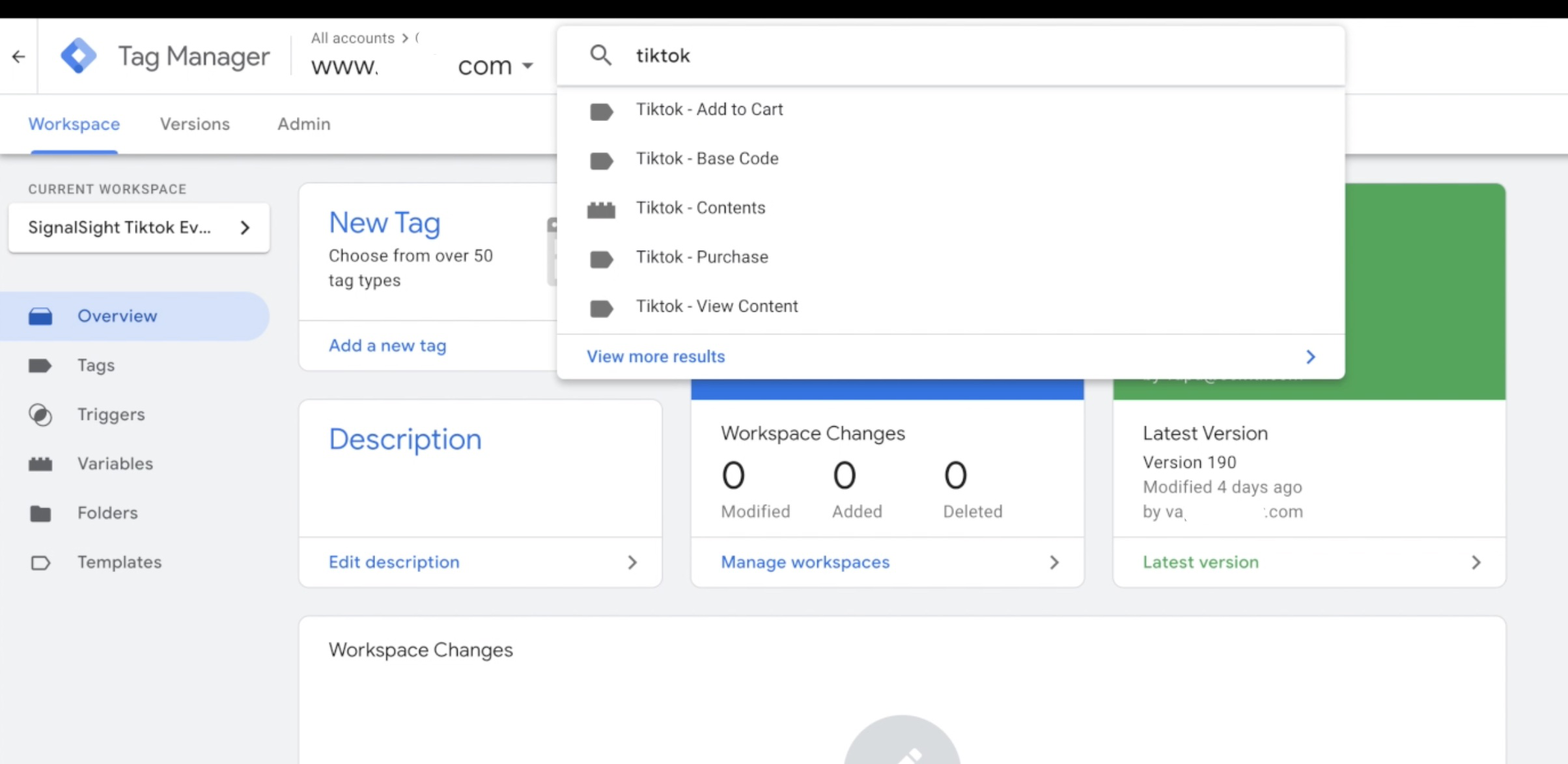1568x764 pixels.
Task: Click tag icon beside Tiktok - Base Code
Action: pyautogui.click(x=601, y=161)
